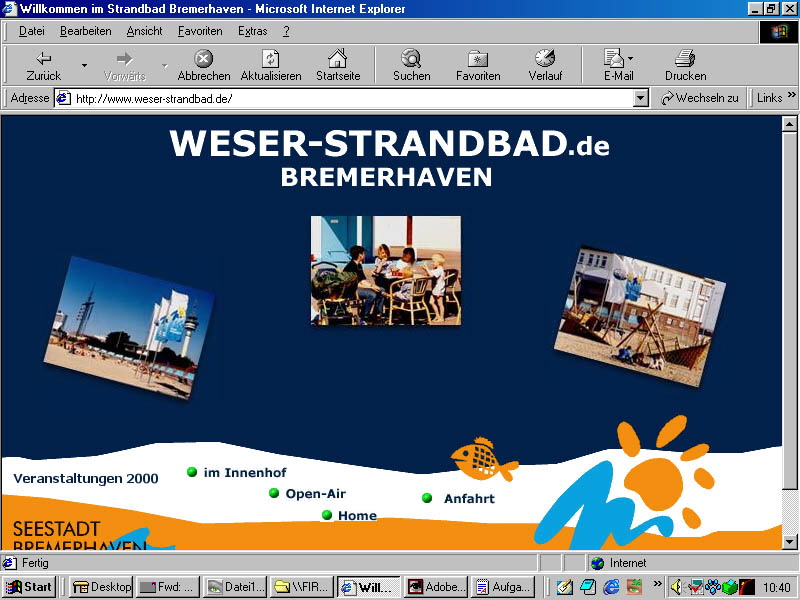Expand the Links bar chevron
800x600 pixels.
point(791,95)
